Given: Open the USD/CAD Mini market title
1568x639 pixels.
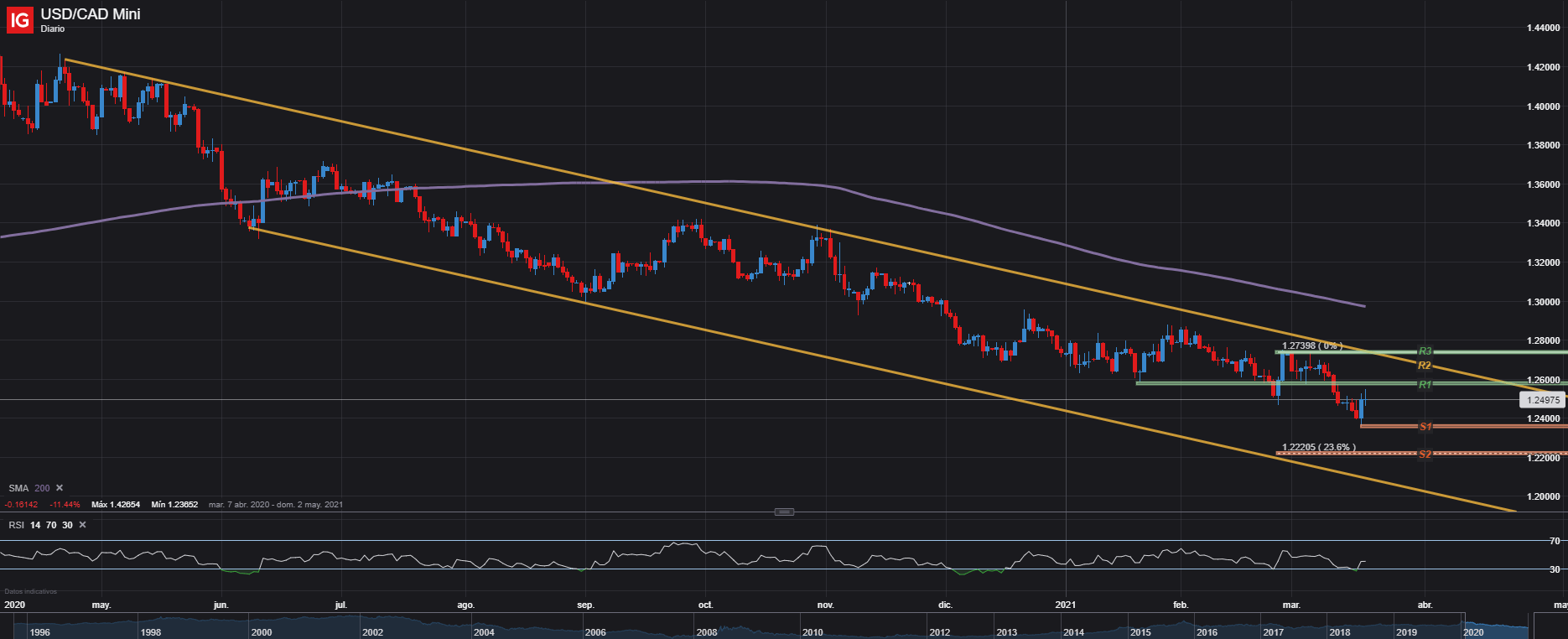Looking at the screenshot, I should pyautogui.click(x=91, y=14).
